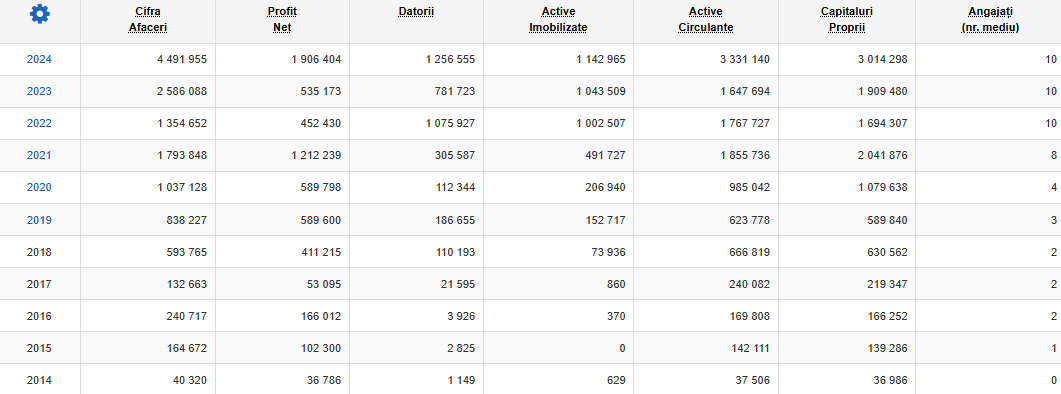
Task: Open the 2024 year link
Action: [x=39, y=60]
